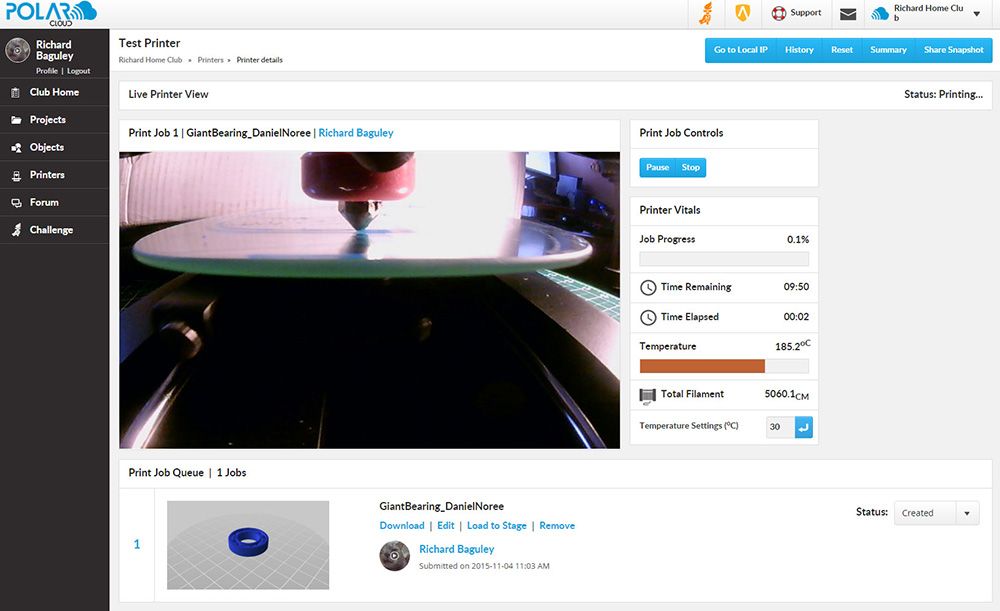Edit the GiantBearing_DanielNoree job

point(446,526)
